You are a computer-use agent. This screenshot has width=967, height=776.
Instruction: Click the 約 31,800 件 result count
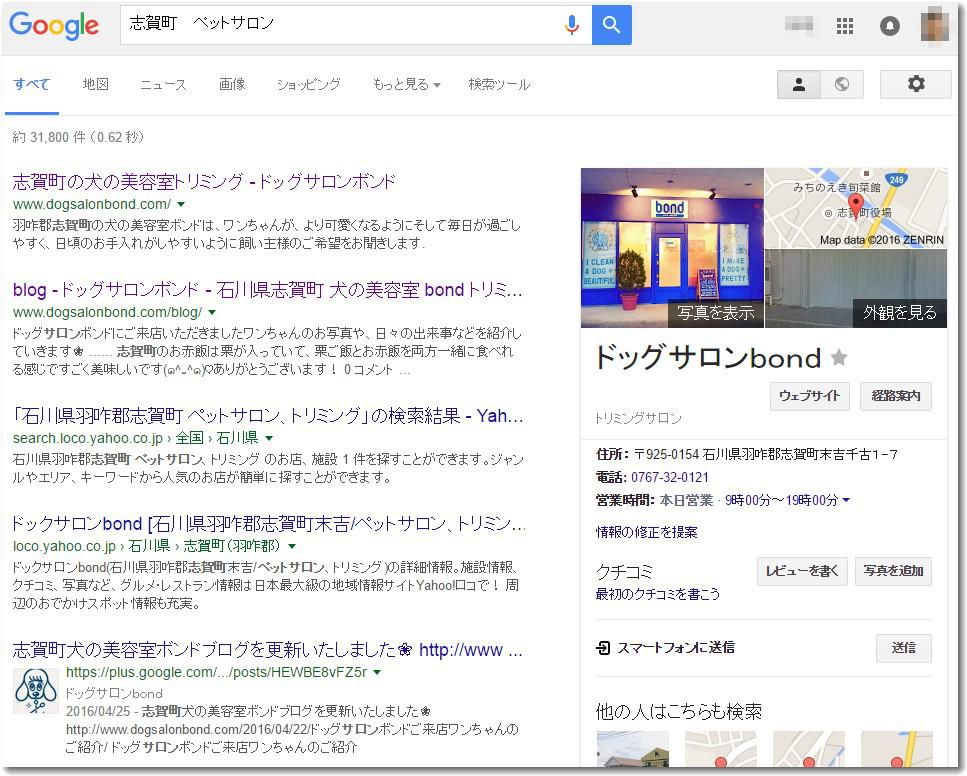coord(78,137)
